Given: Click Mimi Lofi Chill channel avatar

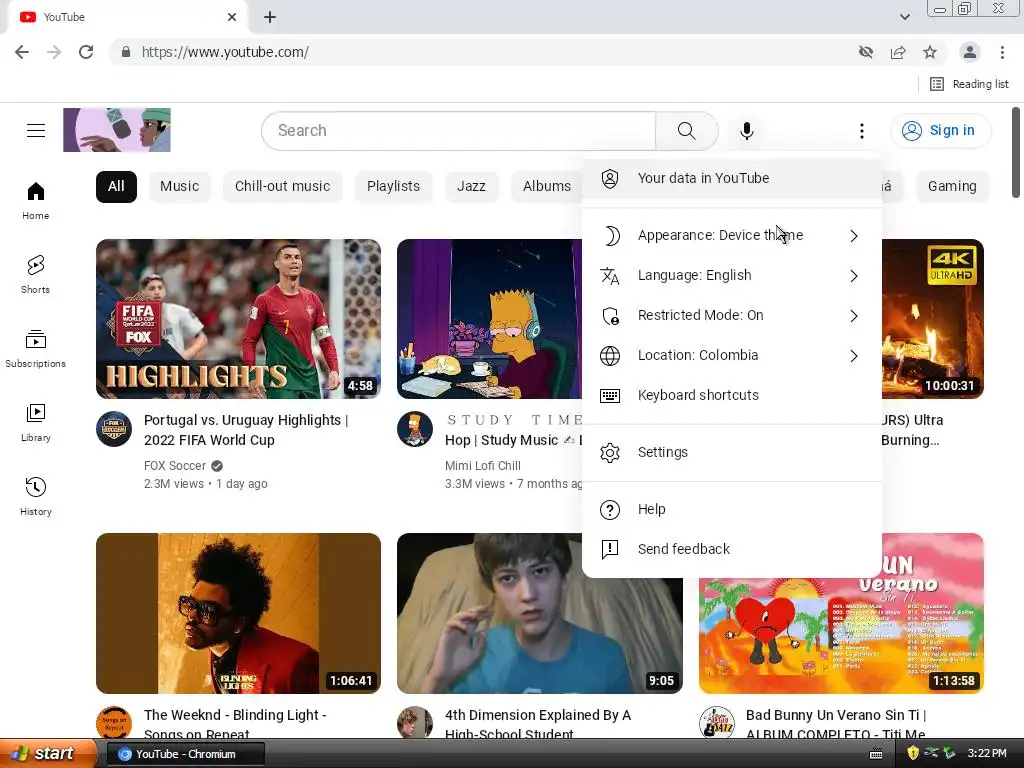Looking at the screenshot, I should (x=415, y=429).
